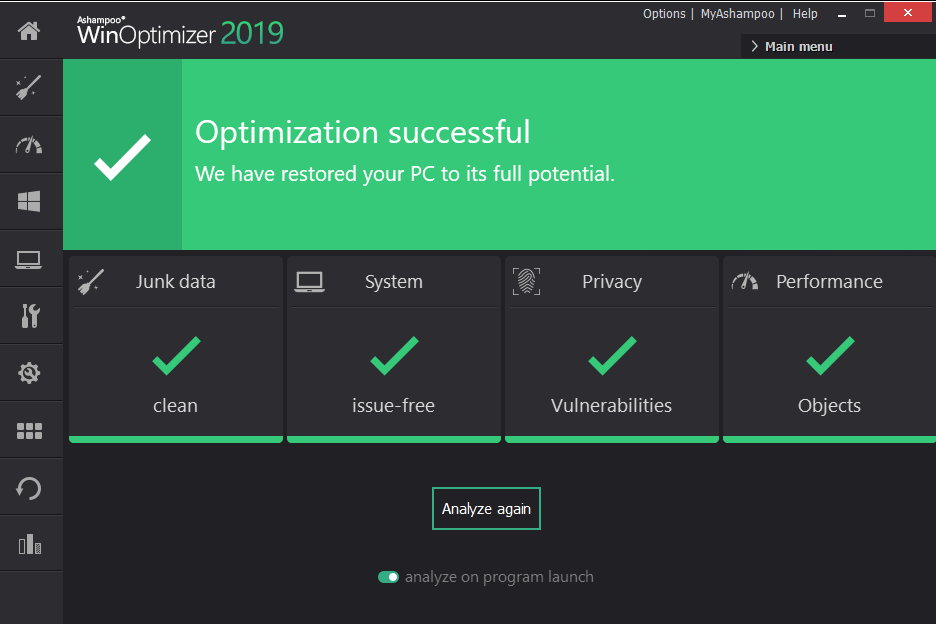Image resolution: width=936 pixels, height=624 pixels.
Task: Open the grid all-modules sidebar icon
Action: tap(29, 431)
